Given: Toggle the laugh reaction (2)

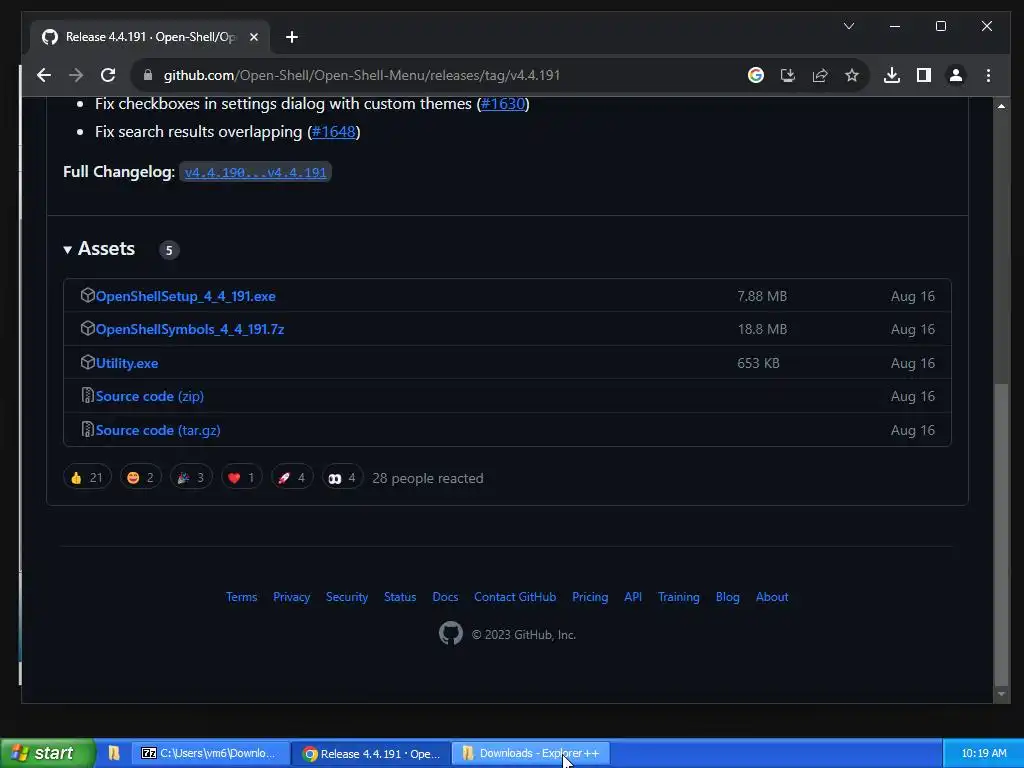Looking at the screenshot, I should [140, 478].
